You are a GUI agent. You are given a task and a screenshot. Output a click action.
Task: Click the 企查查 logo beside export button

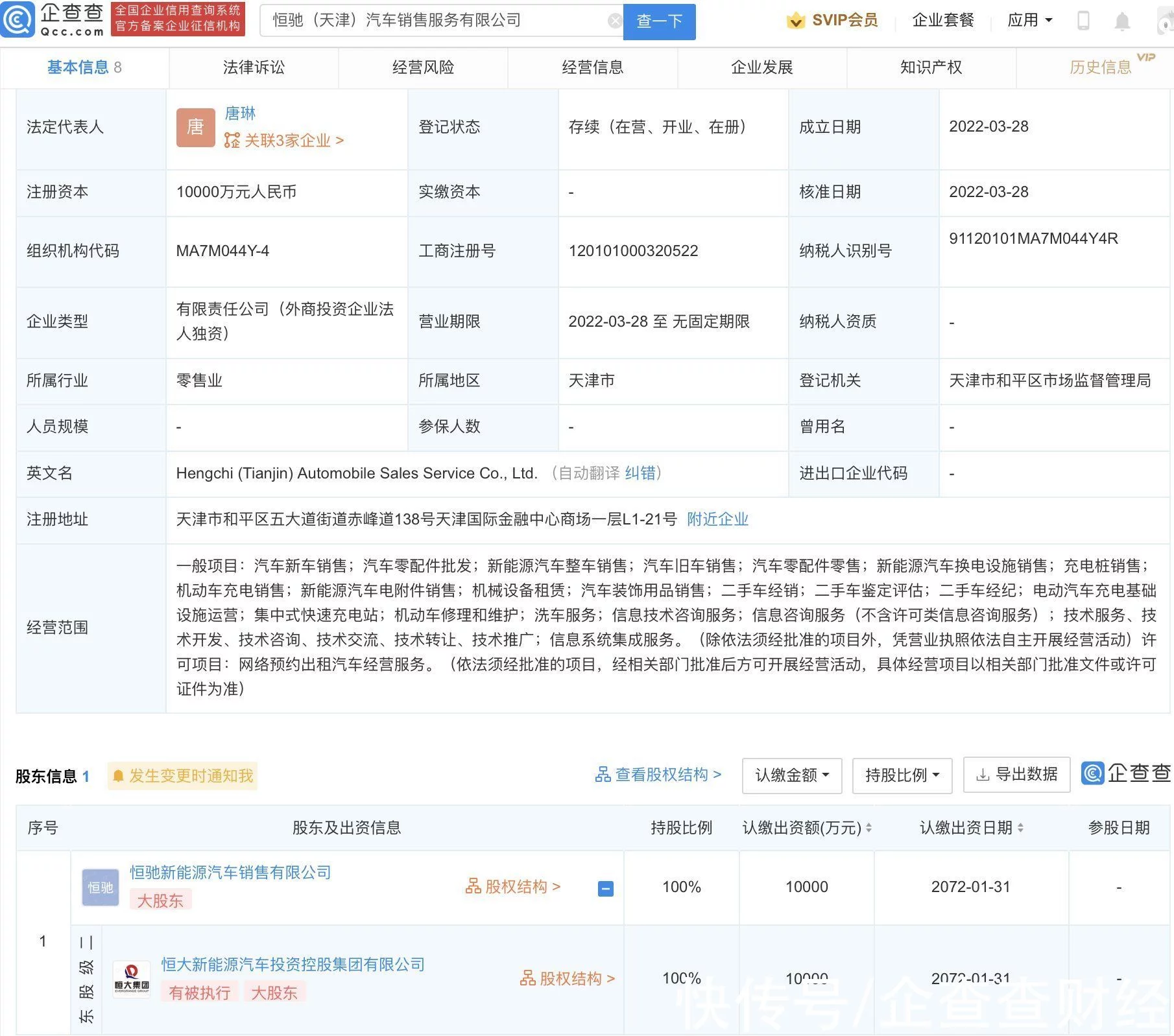pos(1126,773)
